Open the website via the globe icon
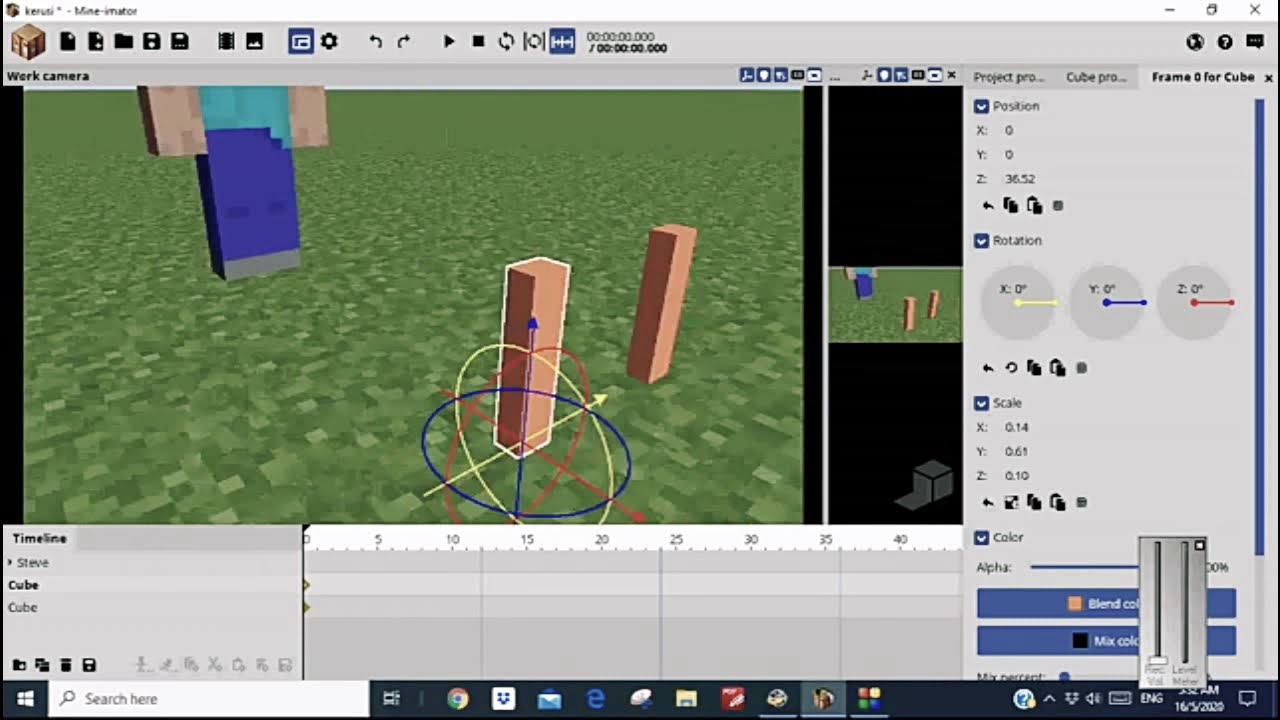 click(1194, 42)
